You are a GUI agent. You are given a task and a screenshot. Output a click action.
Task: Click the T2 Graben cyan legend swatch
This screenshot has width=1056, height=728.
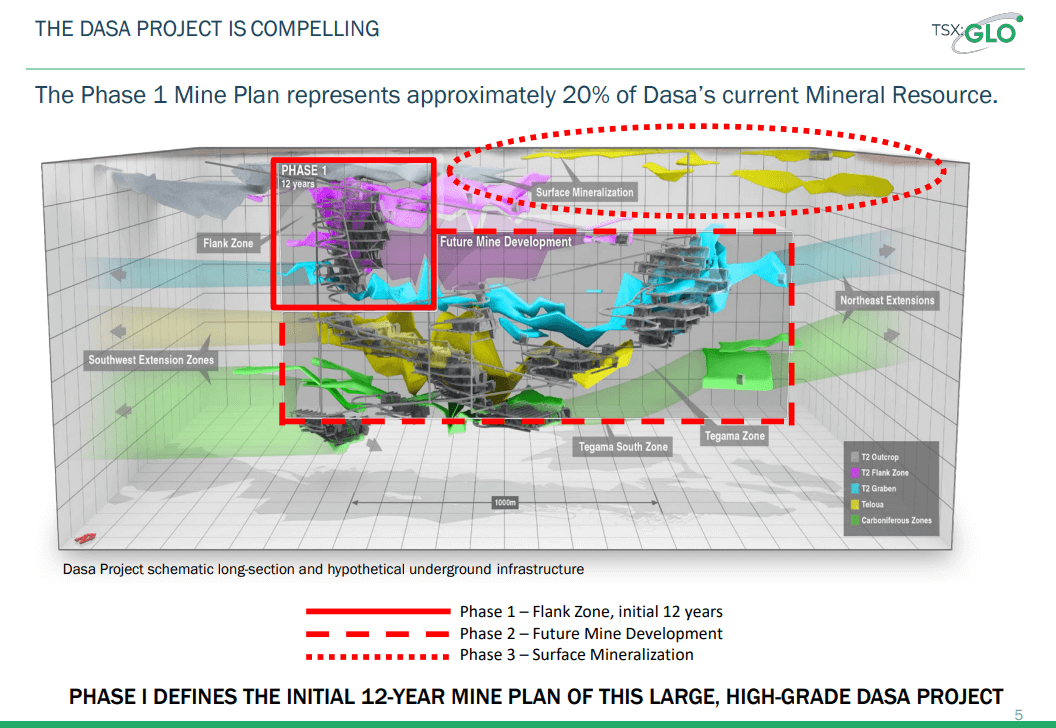[x=855, y=489]
